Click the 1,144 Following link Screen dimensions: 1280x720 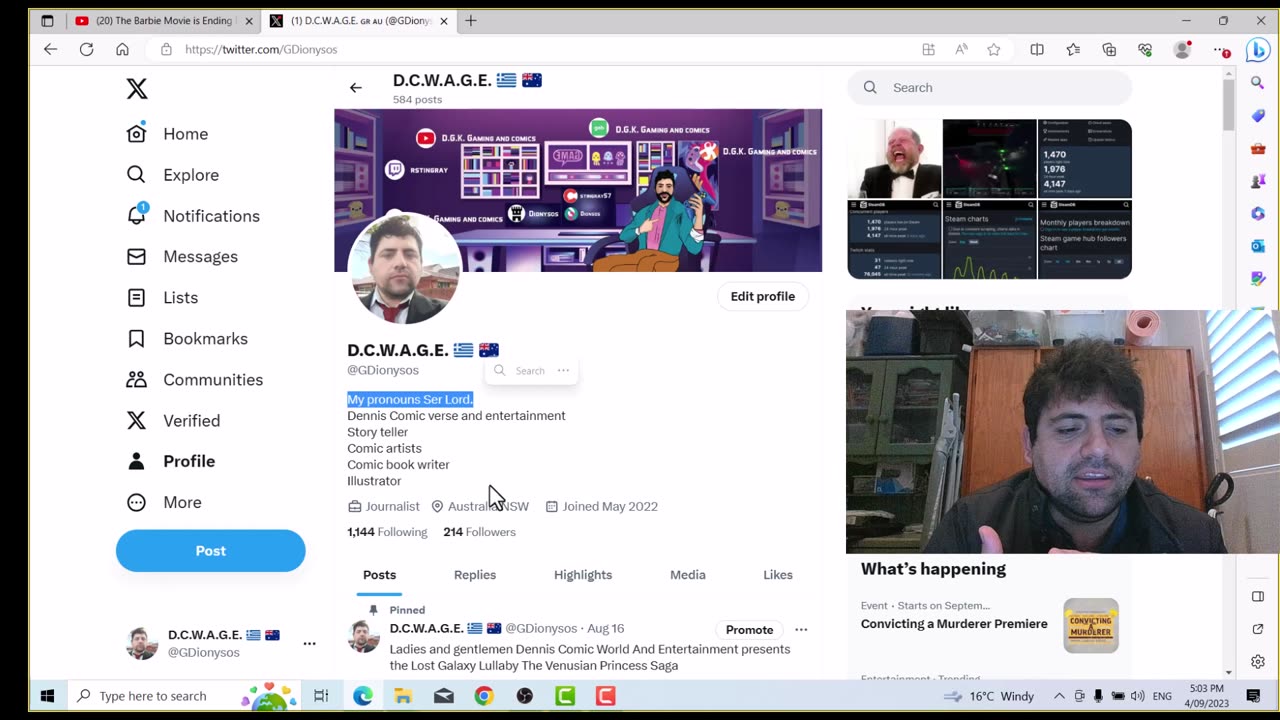pyautogui.click(x=387, y=532)
